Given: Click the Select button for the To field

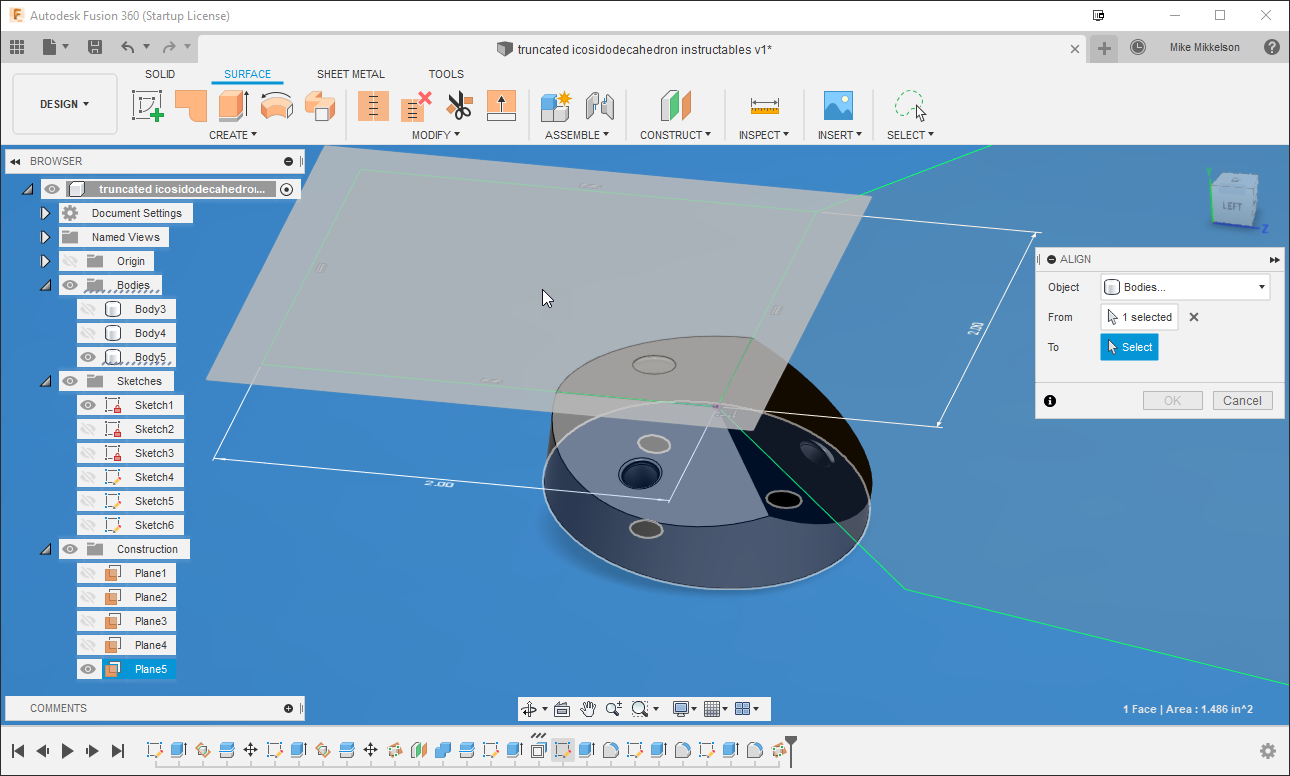Looking at the screenshot, I should click(1129, 347).
